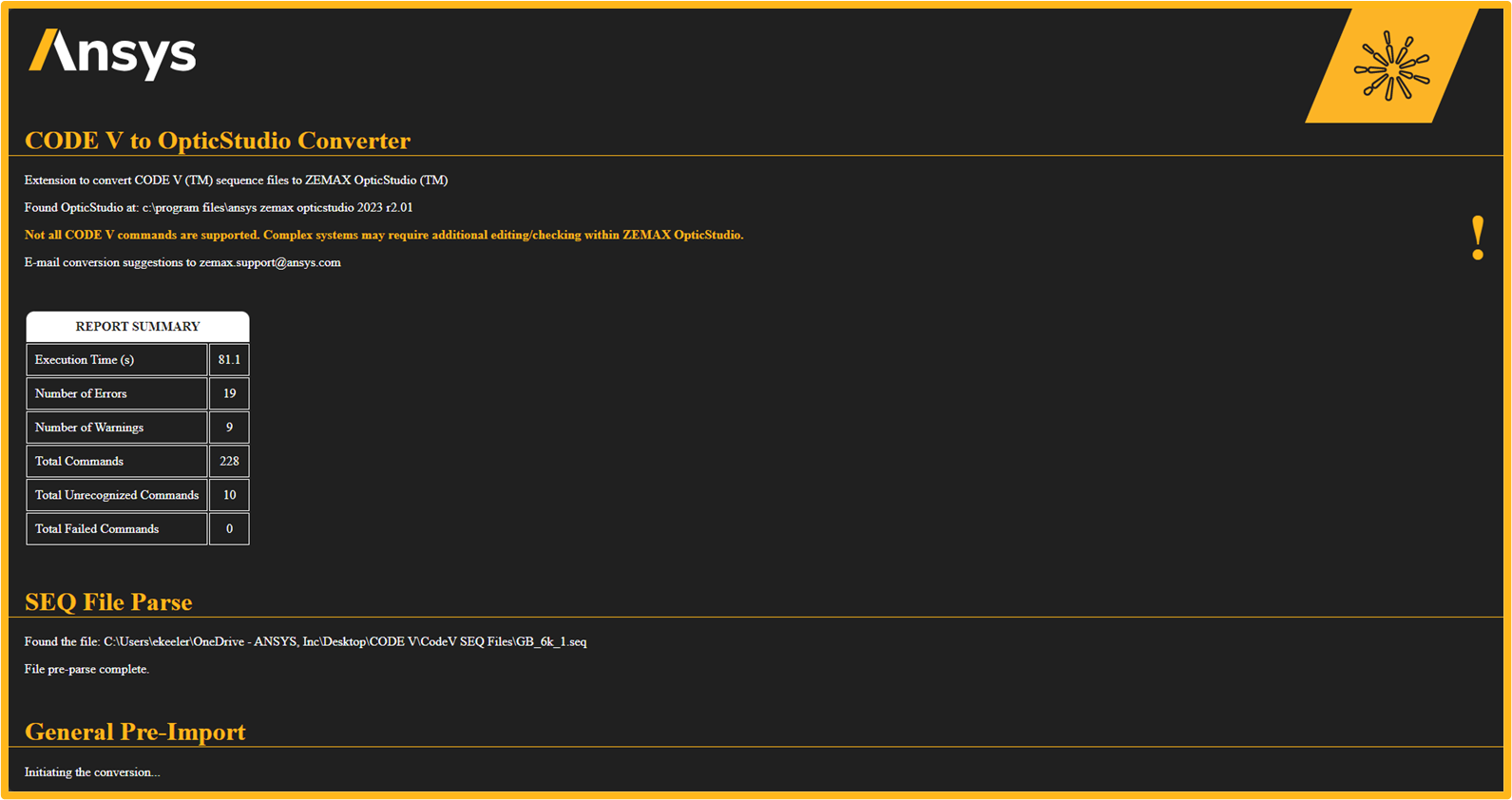Viewport: 1512px width, 800px height.
Task: Click the Ansys logo
Action: point(112,53)
